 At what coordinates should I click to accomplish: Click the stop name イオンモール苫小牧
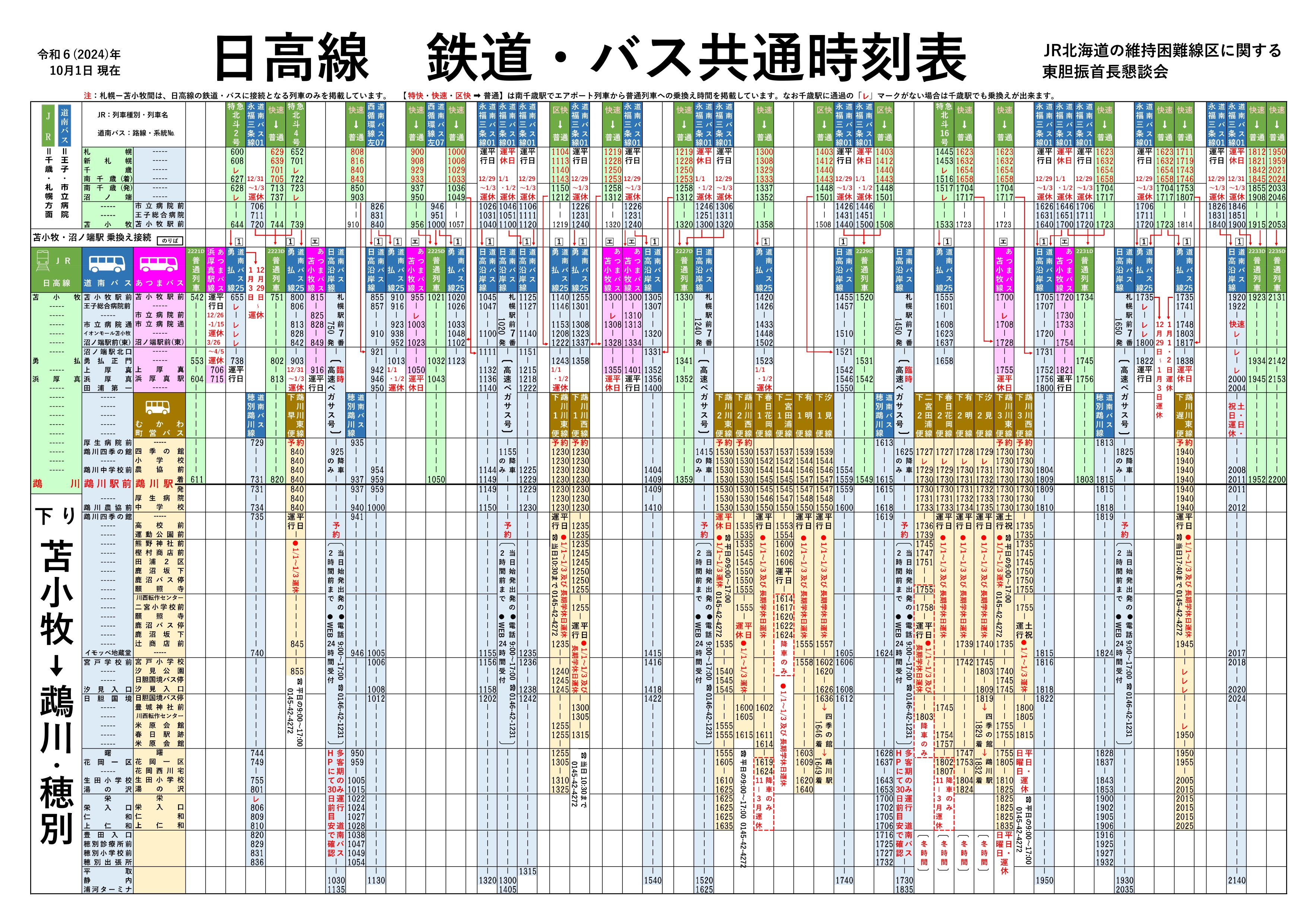pyautogui.click(x=107, y=334)
